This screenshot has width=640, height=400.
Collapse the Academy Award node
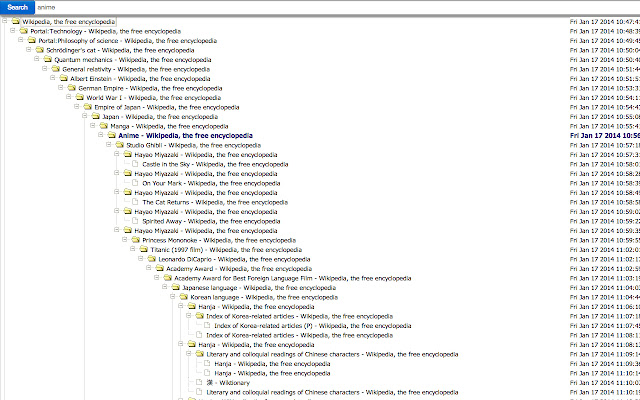(149, 268)
